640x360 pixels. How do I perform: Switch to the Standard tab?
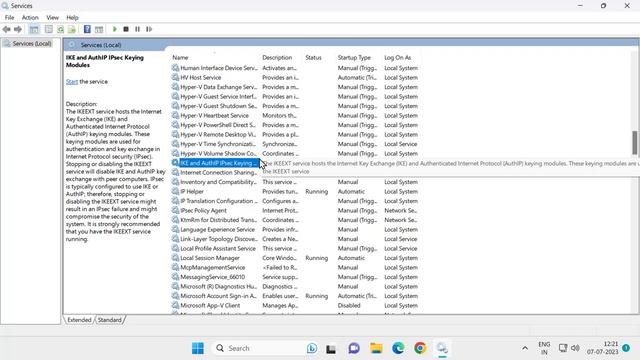(109, 320)
